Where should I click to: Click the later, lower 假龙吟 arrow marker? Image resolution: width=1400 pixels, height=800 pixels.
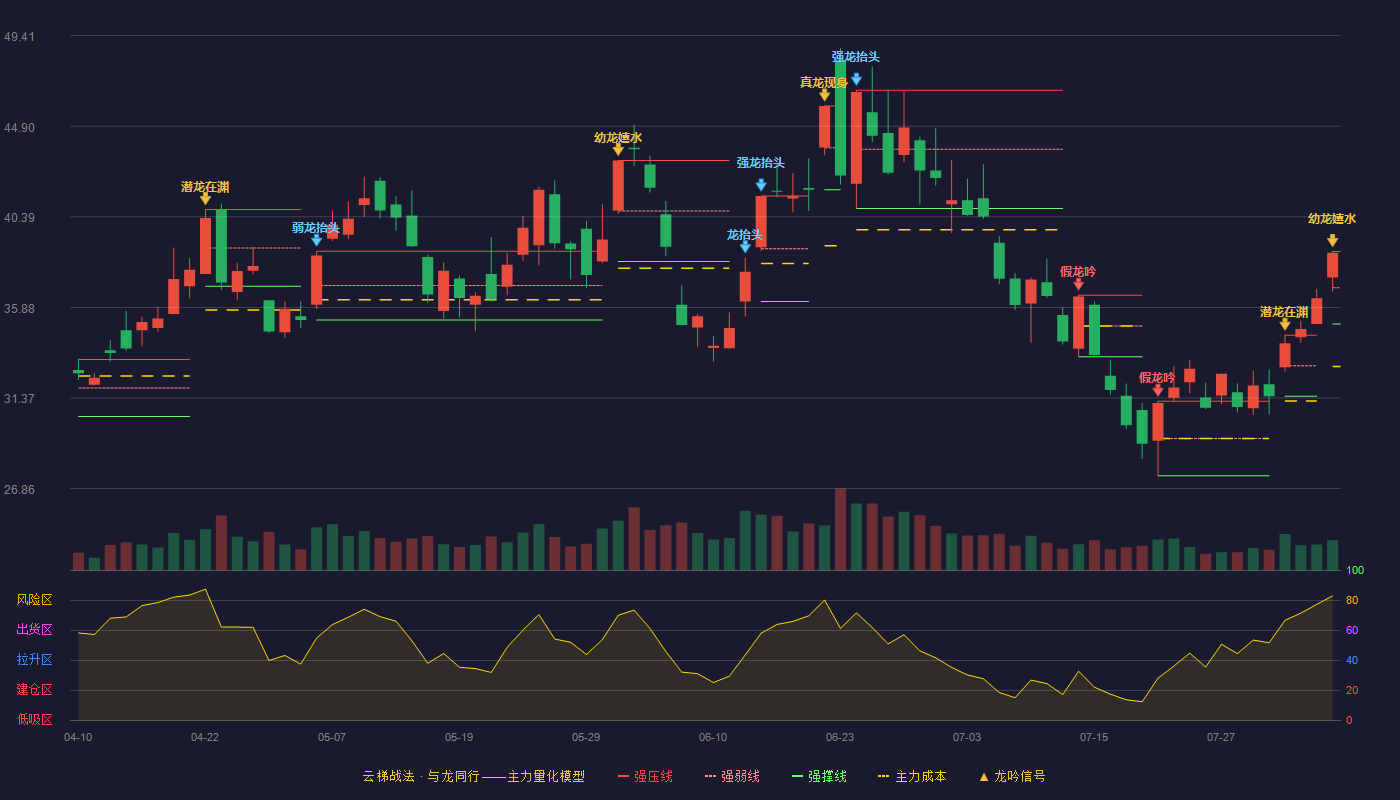tap(1158, 390)
